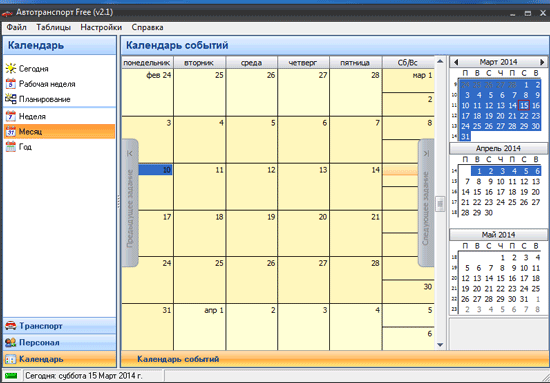Open the Таблицы menu
This screenshot has width=550, height=383.
53,27
